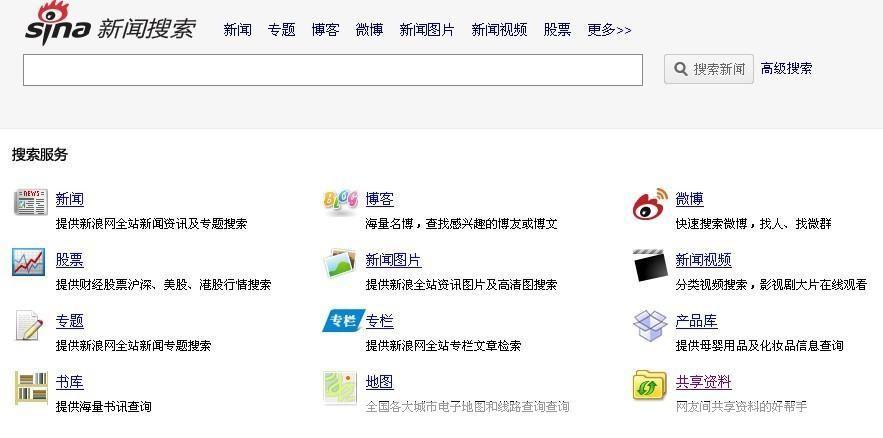Select 新闻视频 in the top navigation
The height and width of the screenshot is (438, 883).
(500, 30)
